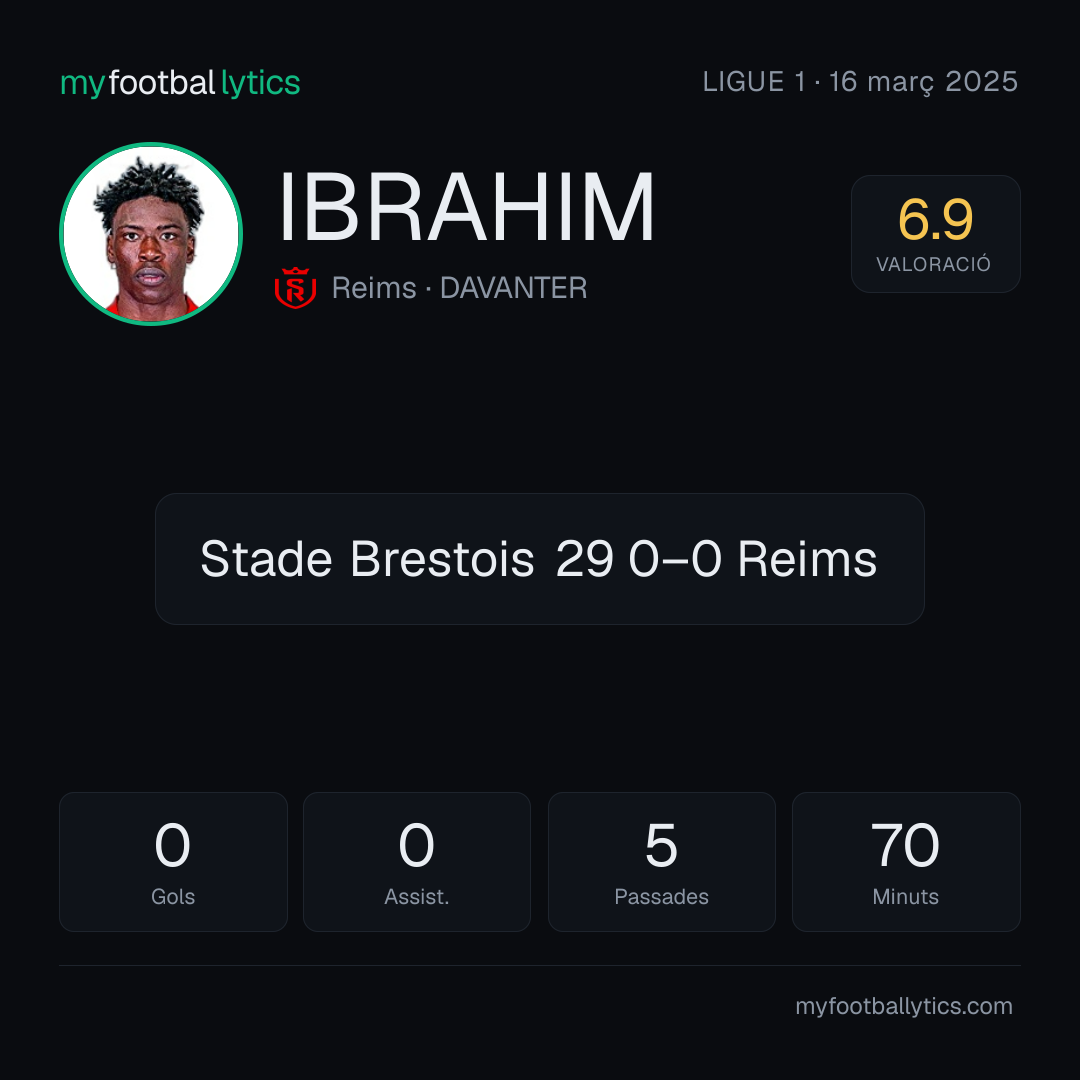Viewport: 1080px width, 1080px height.
Task: Click the Ligue 1 date label
Action: click(860, 82)
